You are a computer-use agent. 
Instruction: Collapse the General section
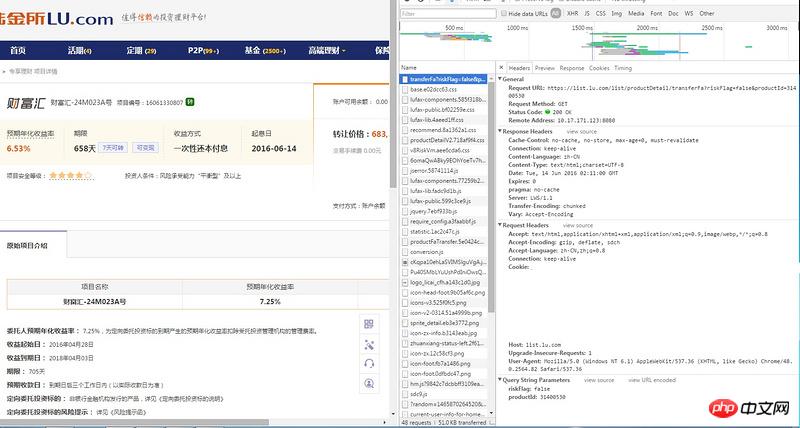500,79
